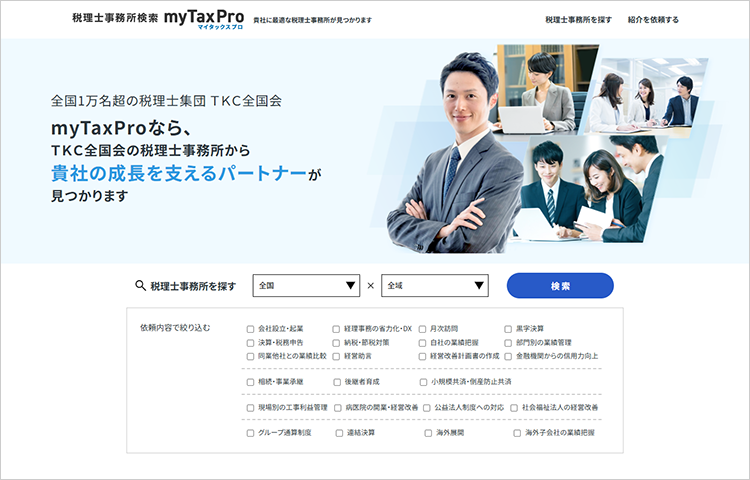Click the magnifying glass search icon

140,286
